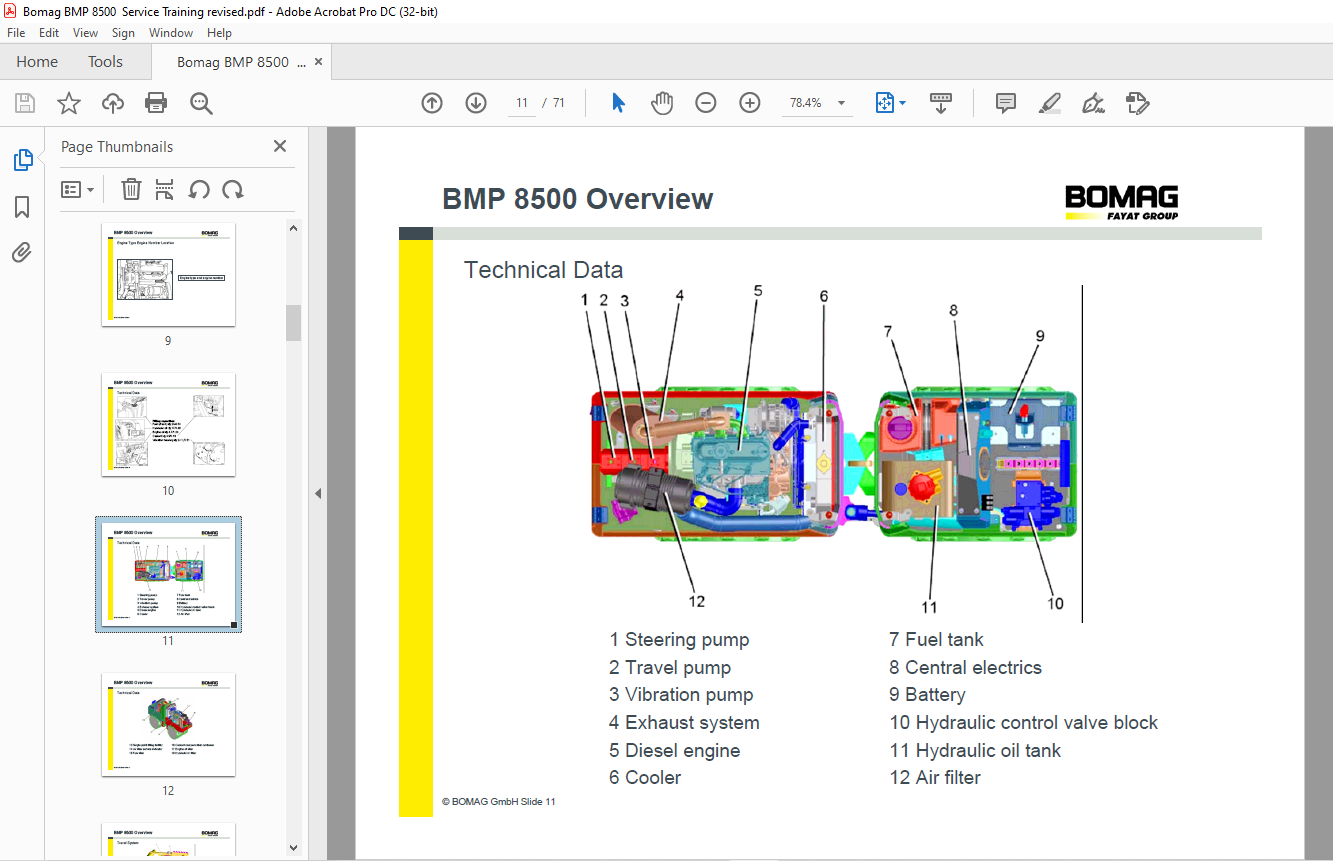Open the sign document pen icon
This screenshot has width=1333, height=861.
(1093, 103)
